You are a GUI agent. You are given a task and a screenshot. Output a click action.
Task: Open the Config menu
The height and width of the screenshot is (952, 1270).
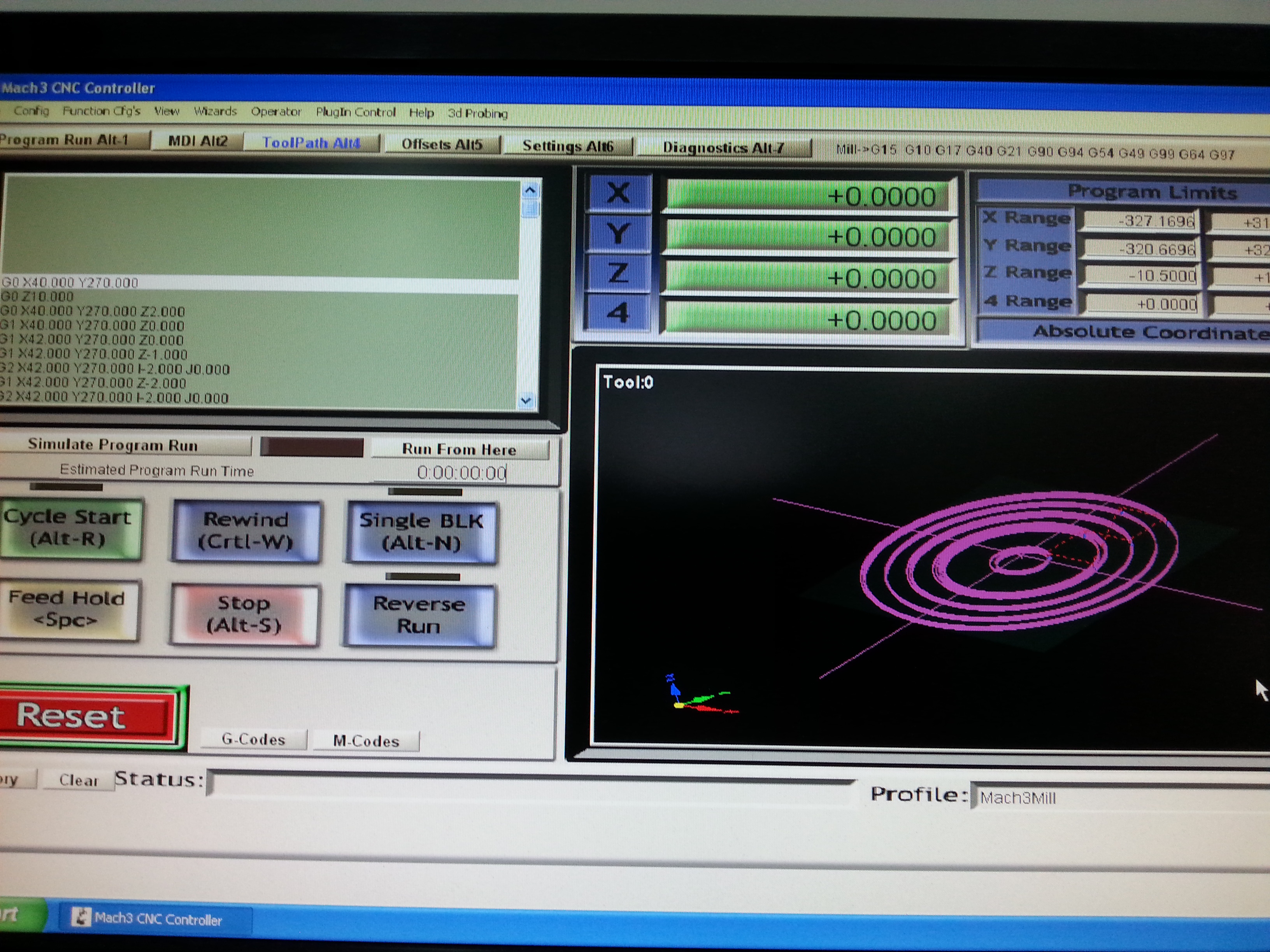pos(31,110)
